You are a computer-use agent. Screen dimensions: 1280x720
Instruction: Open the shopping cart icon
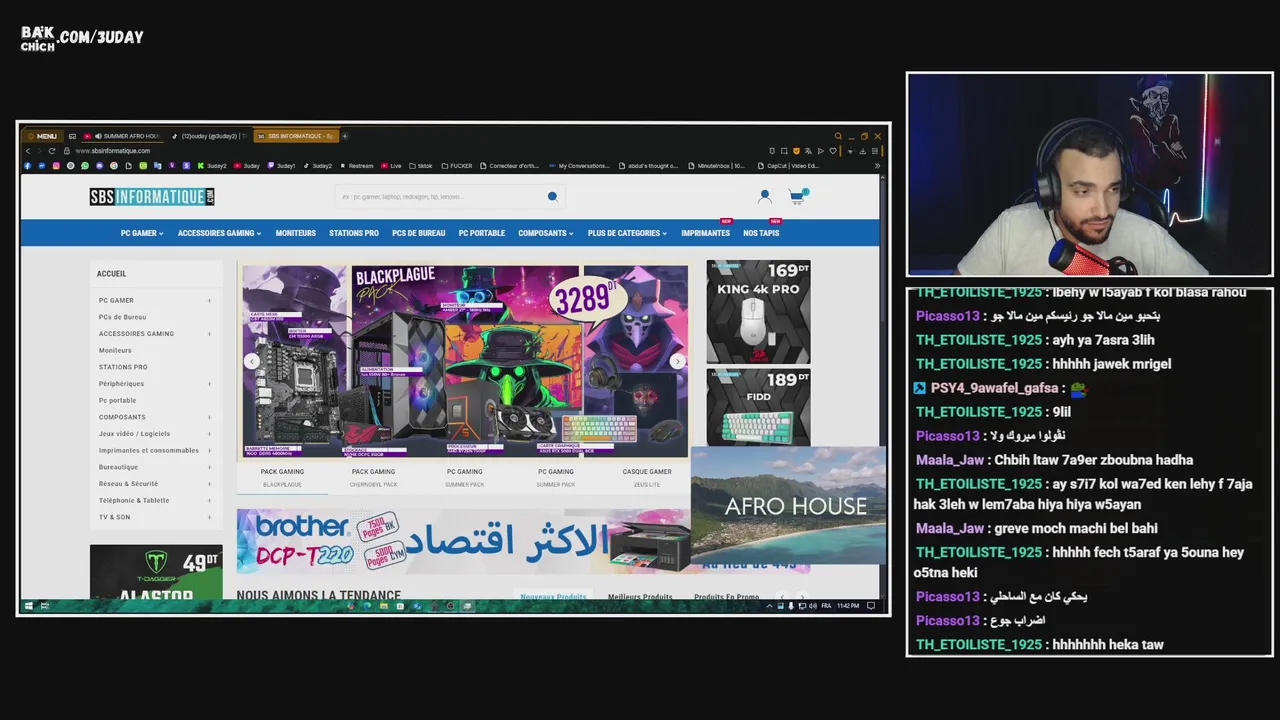pos(797,197)
